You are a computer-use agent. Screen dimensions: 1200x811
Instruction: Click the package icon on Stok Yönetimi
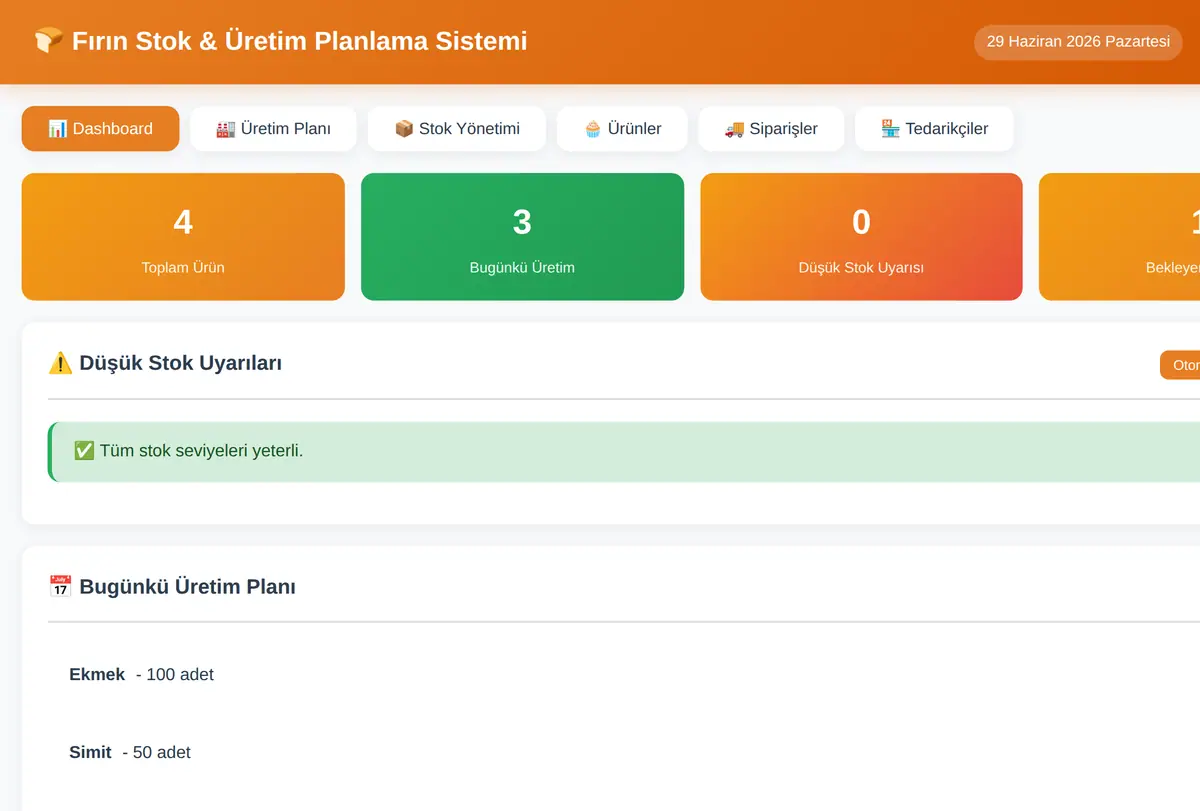(404, 129)
